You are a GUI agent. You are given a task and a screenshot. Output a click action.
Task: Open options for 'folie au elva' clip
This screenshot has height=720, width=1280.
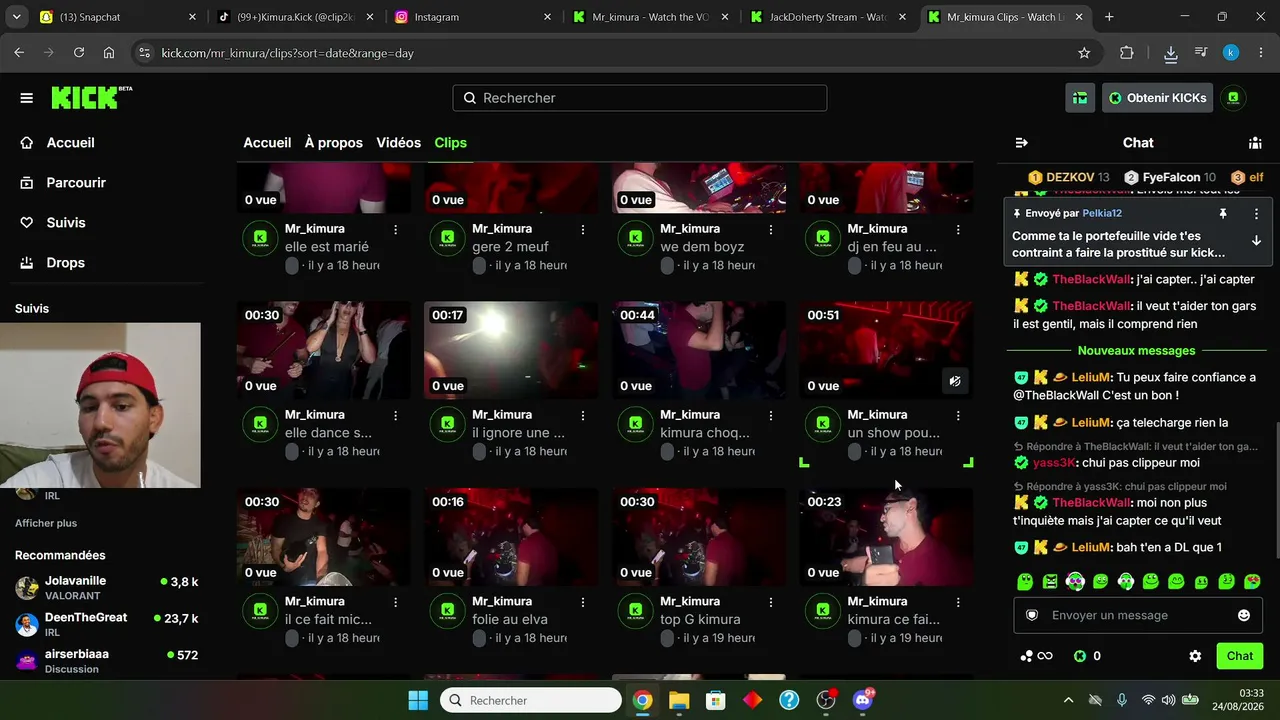tap(583, 601)
